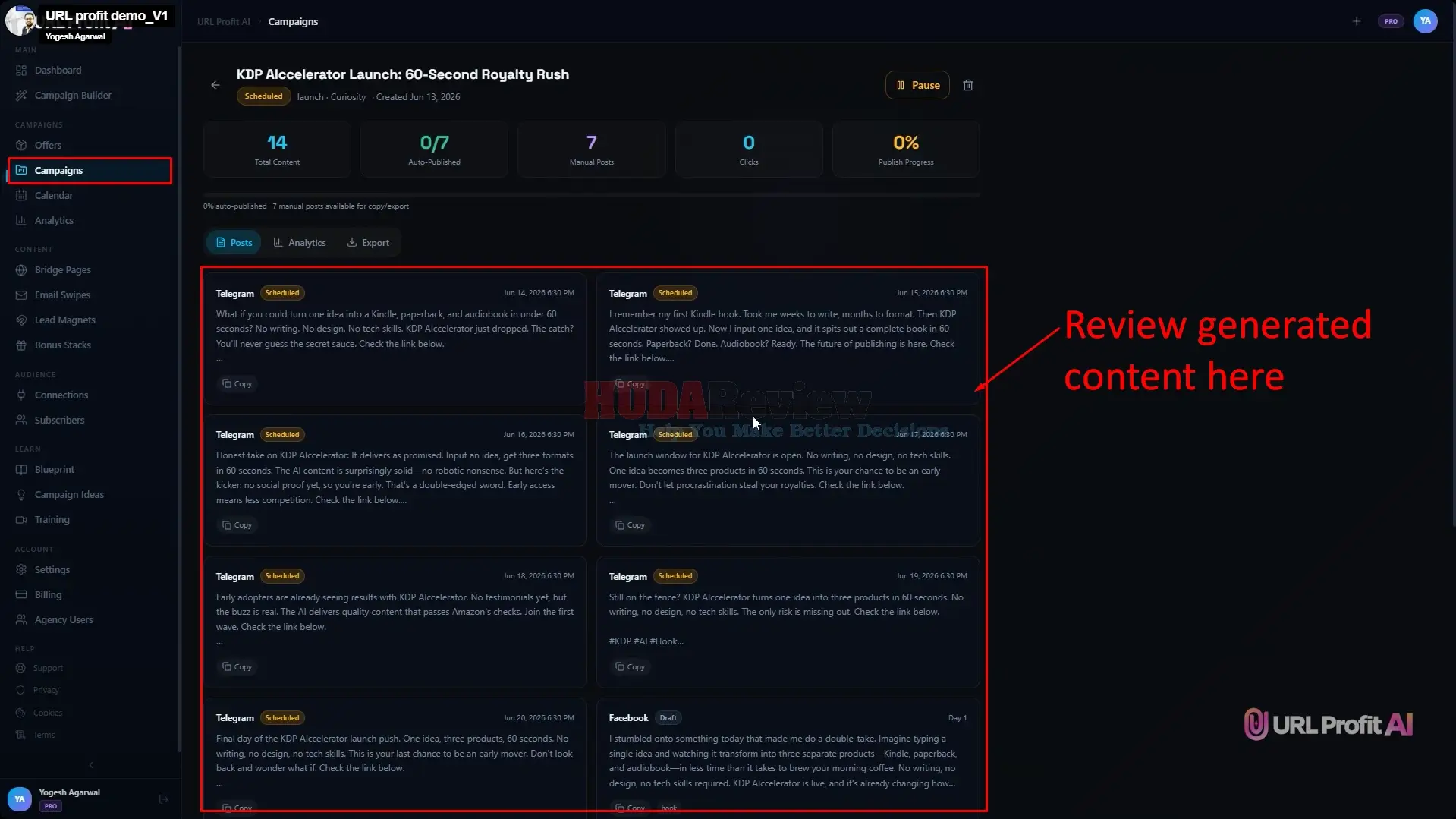Click the Blueprint book icon
This screenshot has width=1456, height=819.
21,469
